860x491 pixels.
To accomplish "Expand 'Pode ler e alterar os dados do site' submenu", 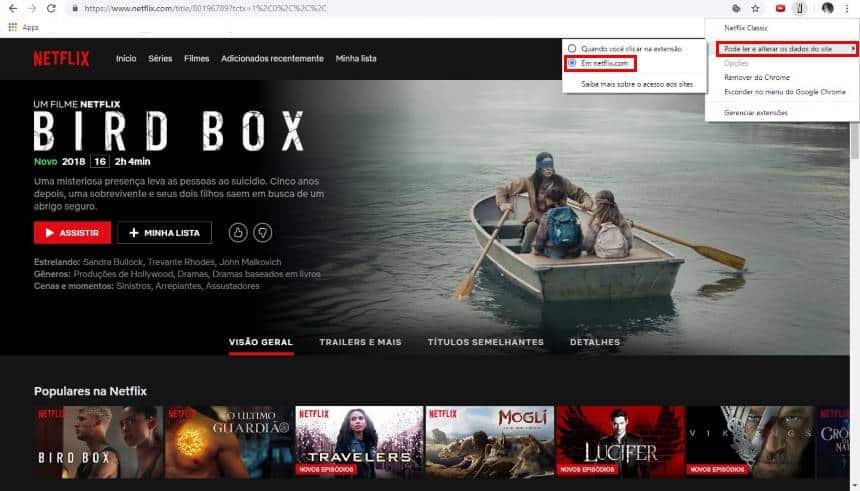I will (787, 49).
